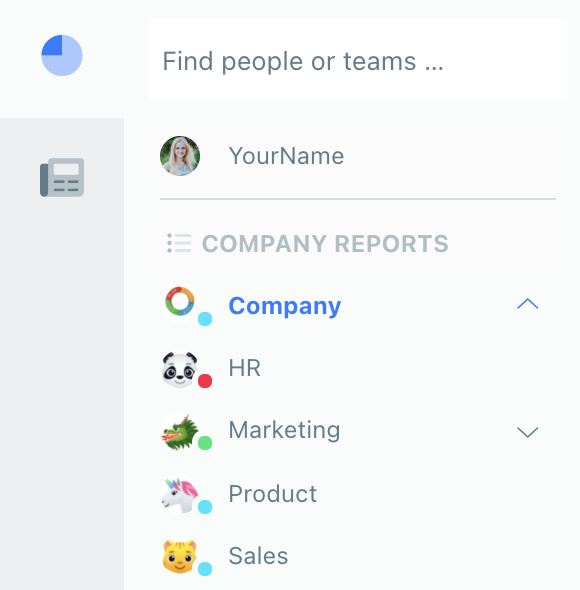
Task: Open the pie chart app logo
Action: (62, 55)
